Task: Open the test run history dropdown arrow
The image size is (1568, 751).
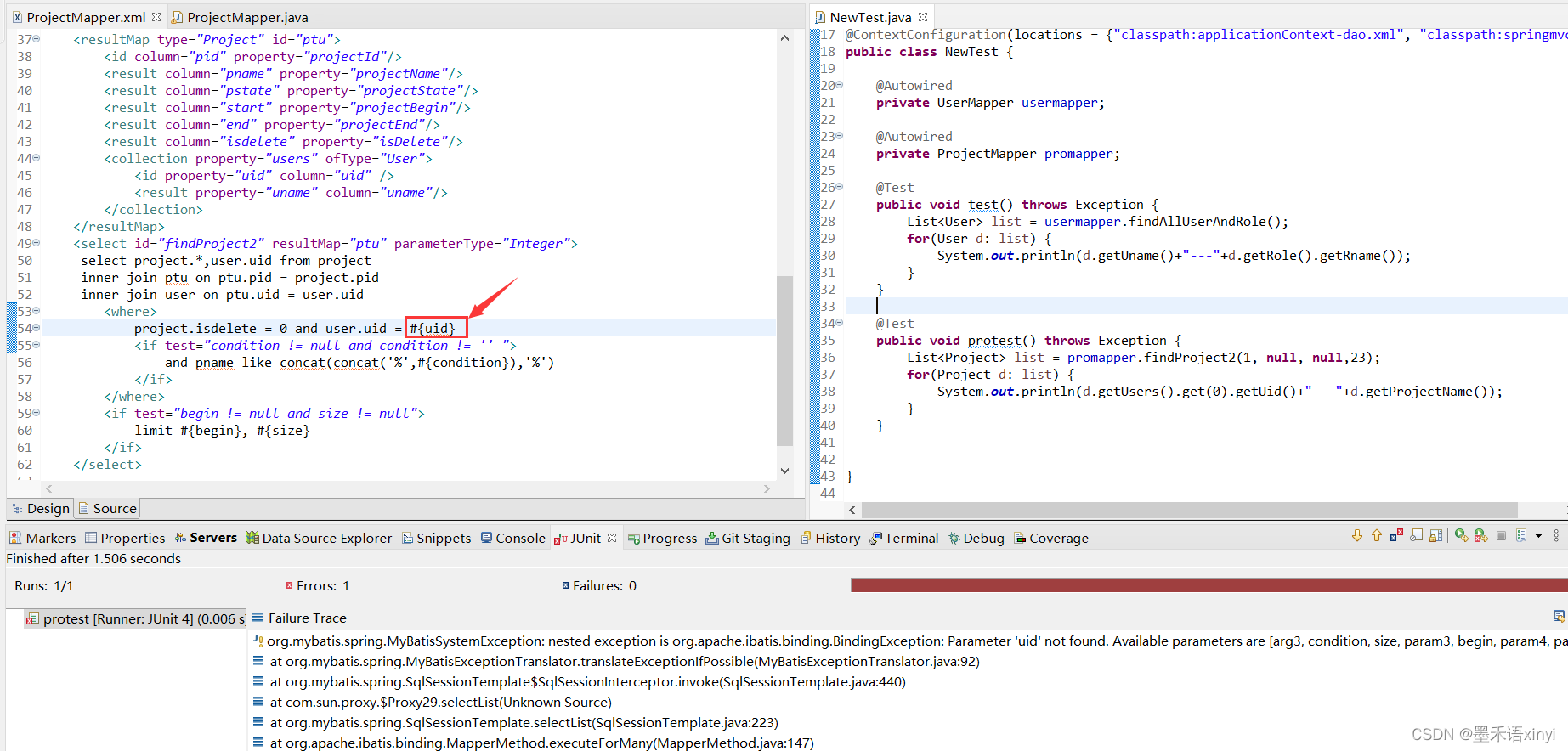Action: pyautogui.click(x=1538, y=536)
